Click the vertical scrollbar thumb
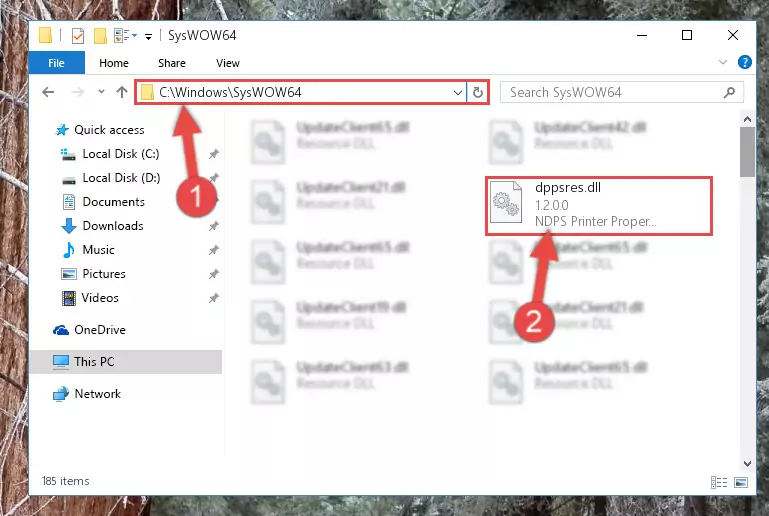The height and width of the screenshot is (516, 769). [747, 152]
